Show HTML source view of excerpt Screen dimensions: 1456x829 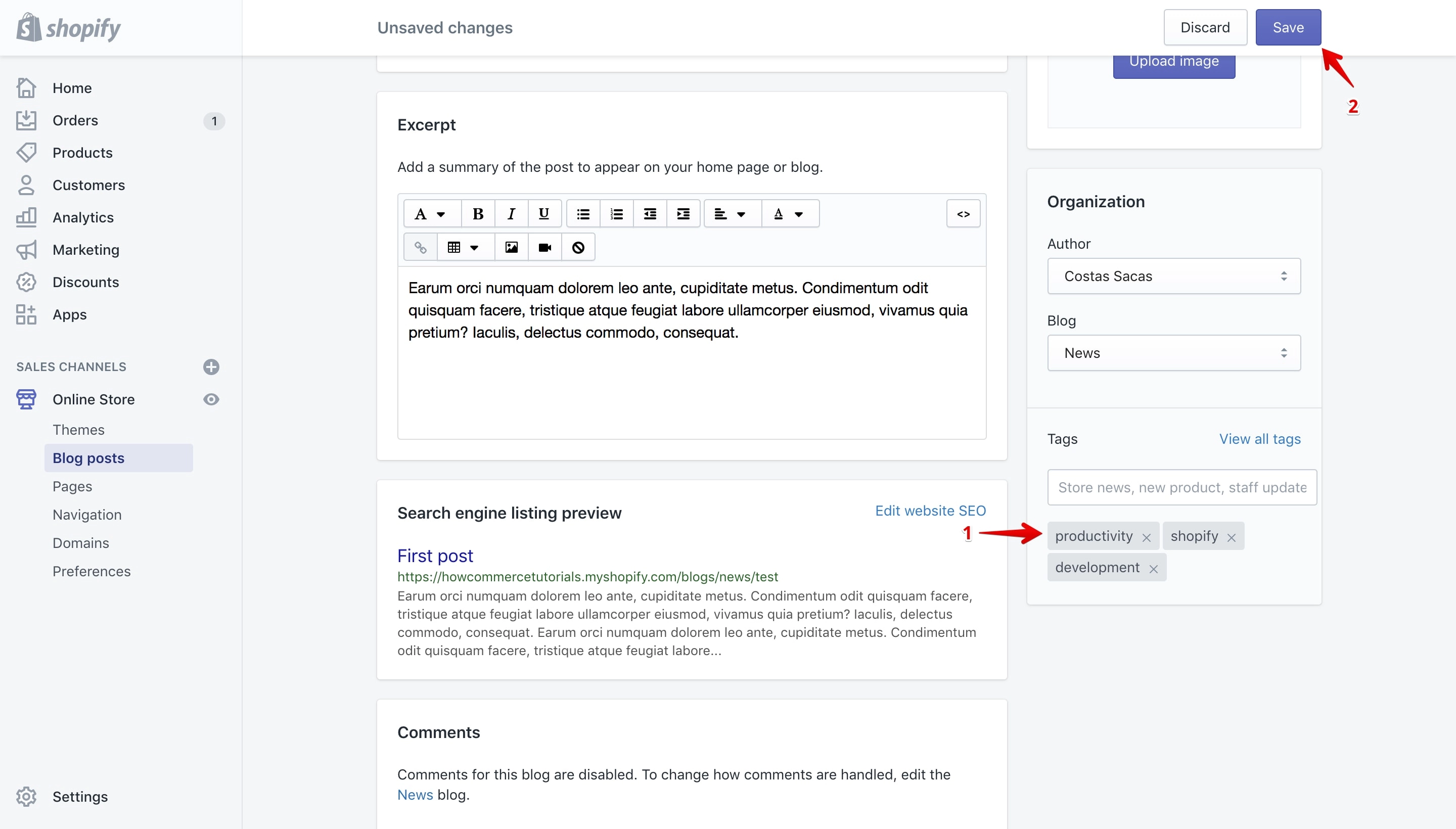coord(963,213)
